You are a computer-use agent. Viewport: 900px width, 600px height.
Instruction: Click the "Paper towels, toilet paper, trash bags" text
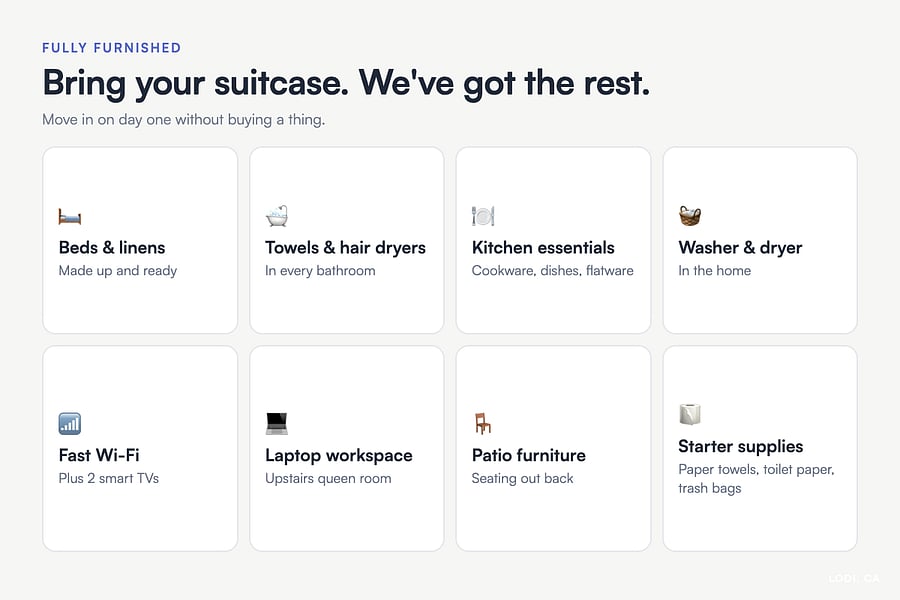pos(756,478)
